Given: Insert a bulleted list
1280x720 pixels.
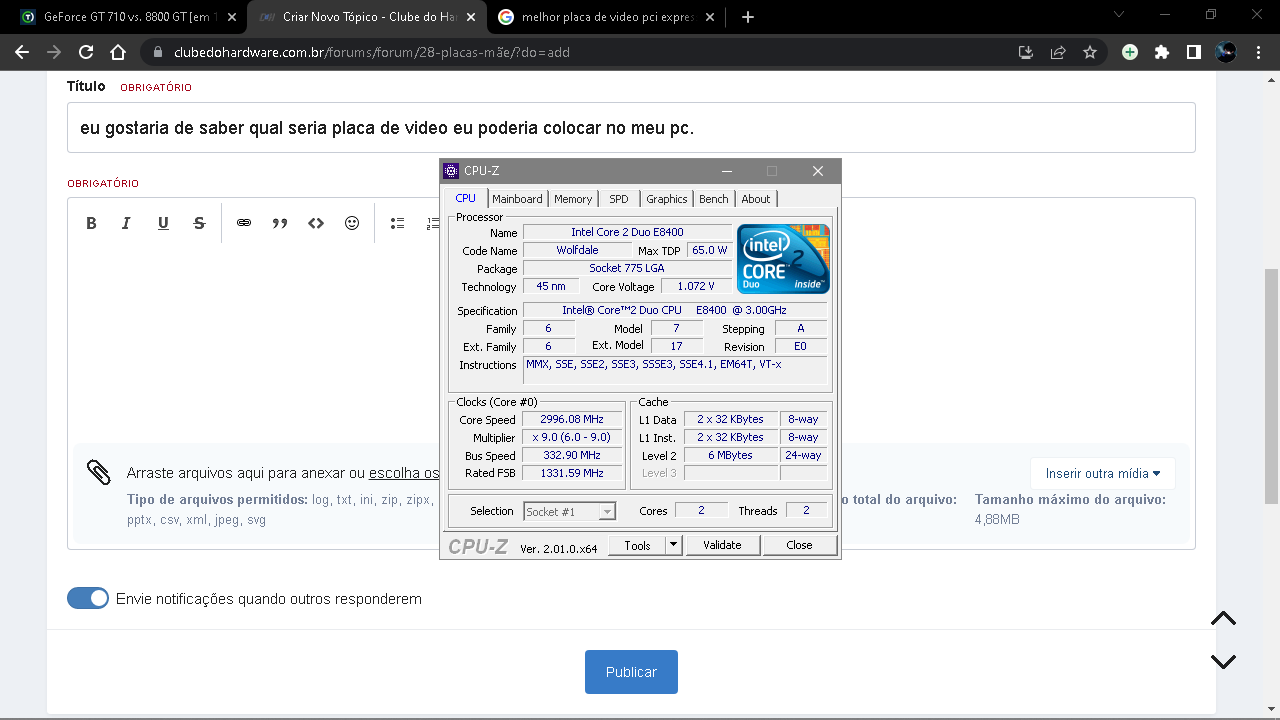Looking at the screenshot, I should 397,223.
